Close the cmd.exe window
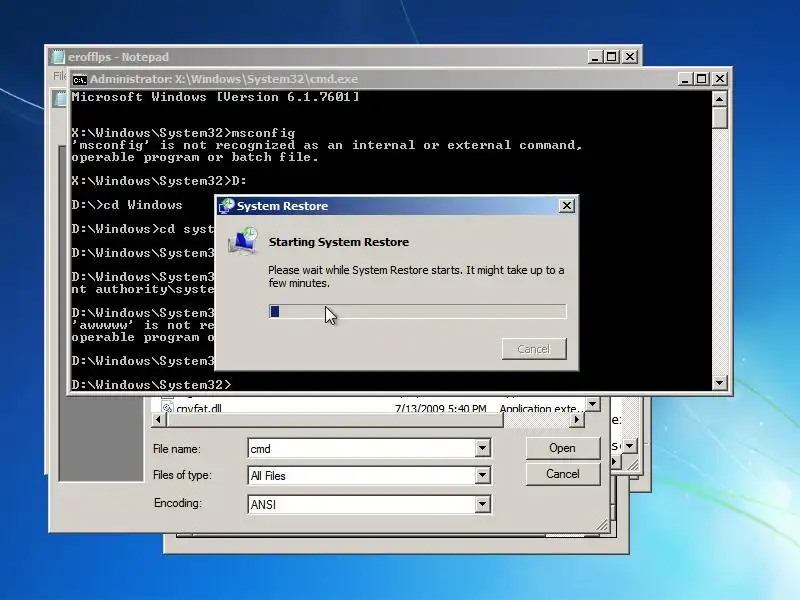 click(x=719, y=79)
